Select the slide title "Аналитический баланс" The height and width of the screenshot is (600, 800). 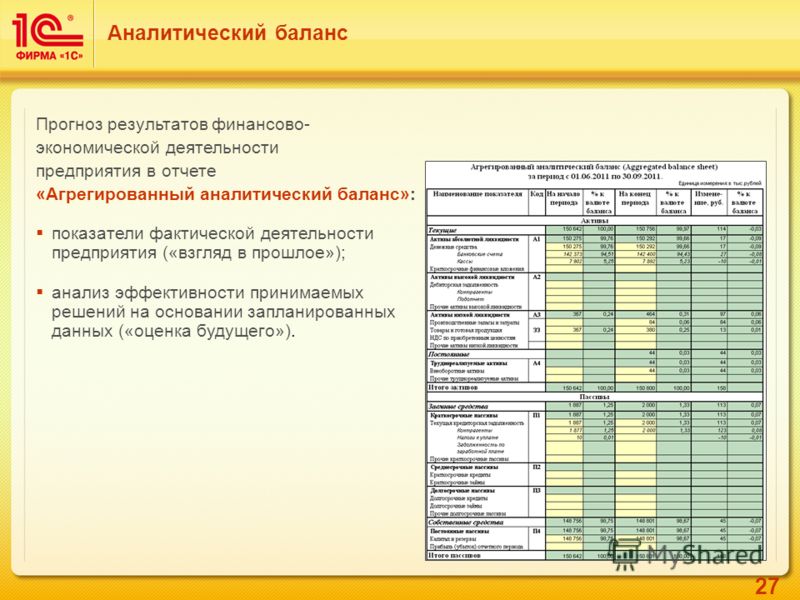point(228,33)
